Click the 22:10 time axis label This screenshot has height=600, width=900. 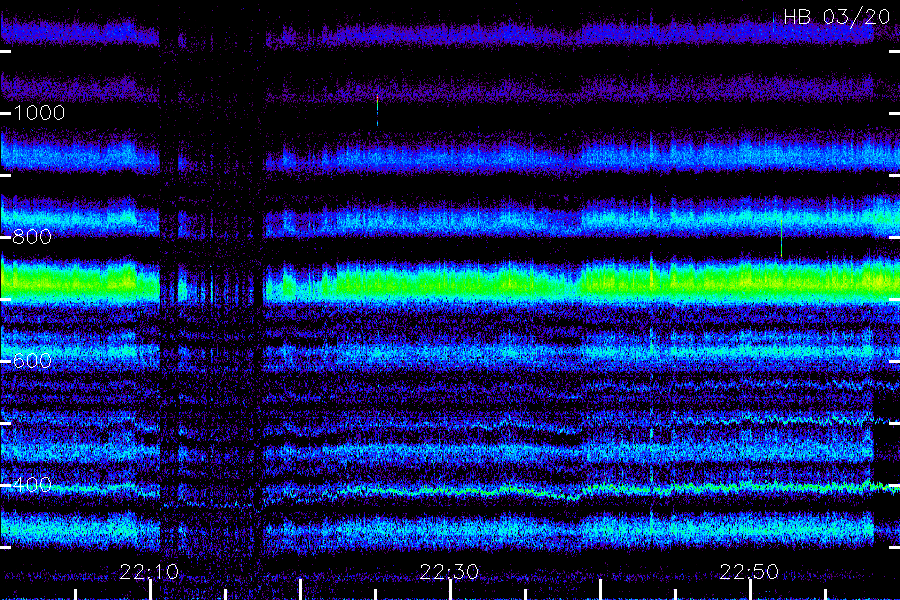click(x=149, y=571)
